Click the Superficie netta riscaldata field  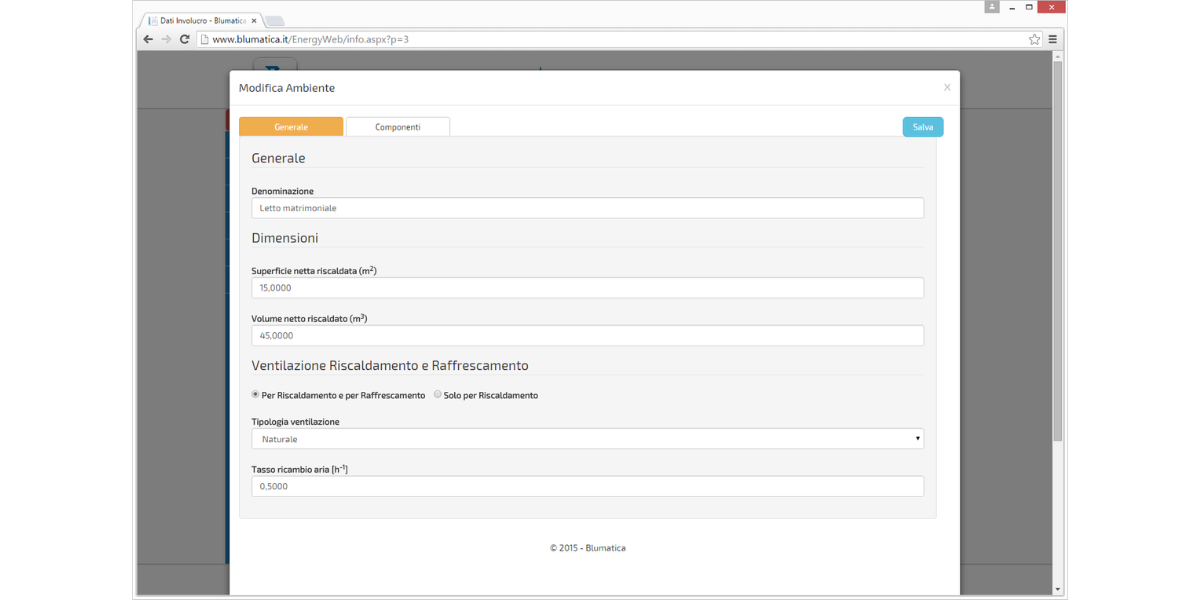click(587, 288)
